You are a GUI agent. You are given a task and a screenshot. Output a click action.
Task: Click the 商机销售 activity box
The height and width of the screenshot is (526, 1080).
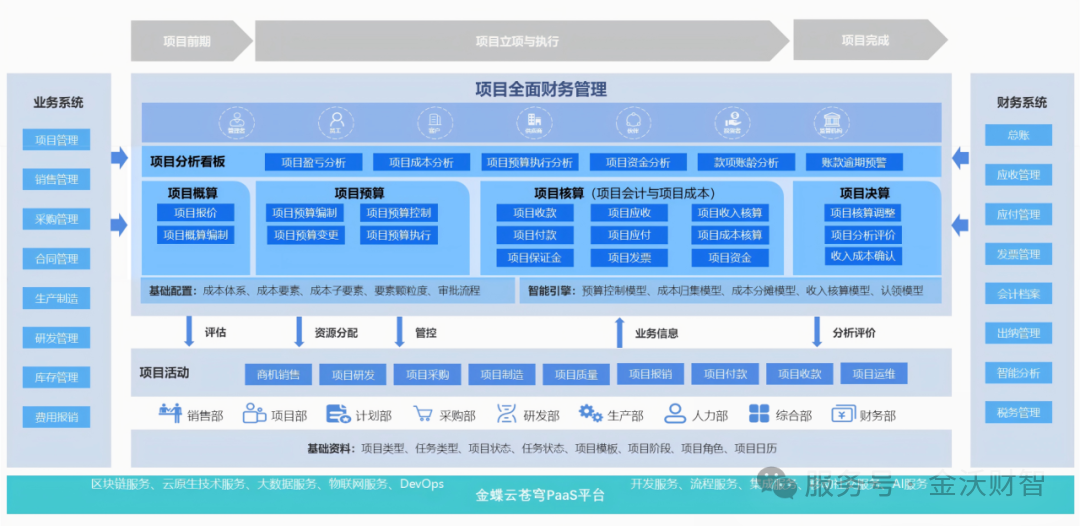tap(278, 375)
